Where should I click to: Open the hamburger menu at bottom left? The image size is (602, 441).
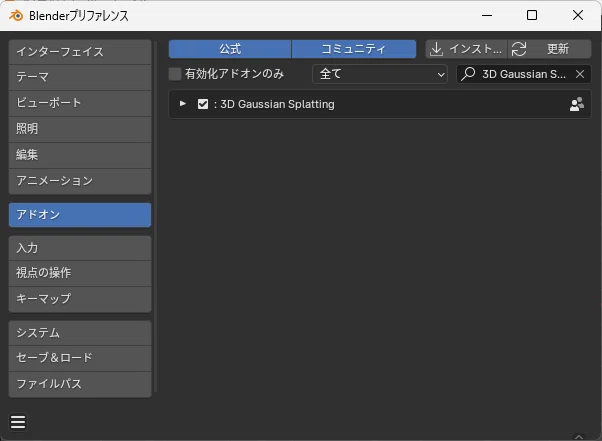coord(18,422)
